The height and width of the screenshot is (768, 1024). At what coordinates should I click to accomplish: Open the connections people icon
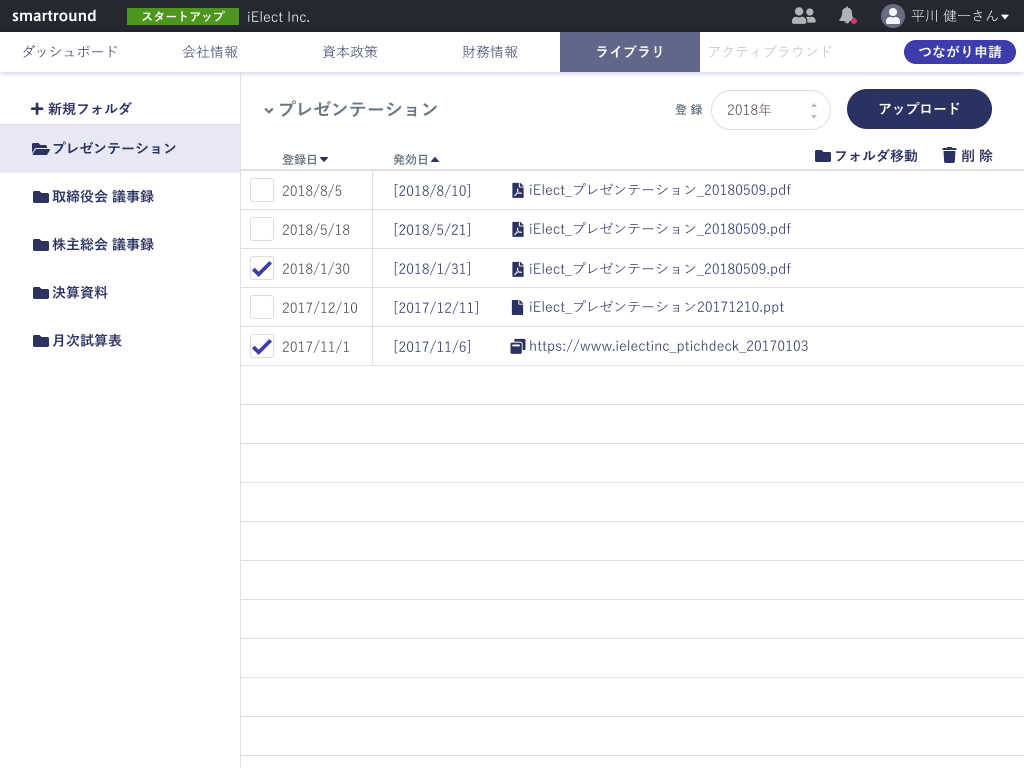(x=803, y=15)
